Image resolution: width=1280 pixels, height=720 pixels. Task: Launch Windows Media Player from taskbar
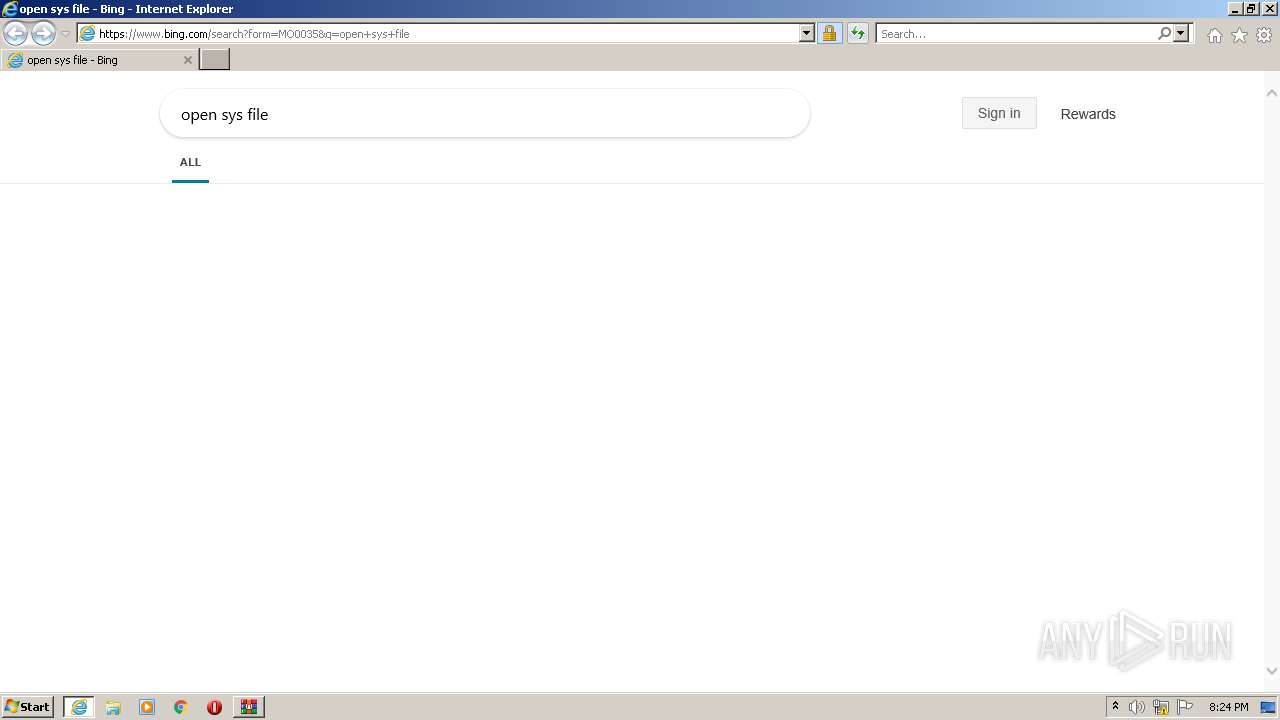[x=147, y=707]
